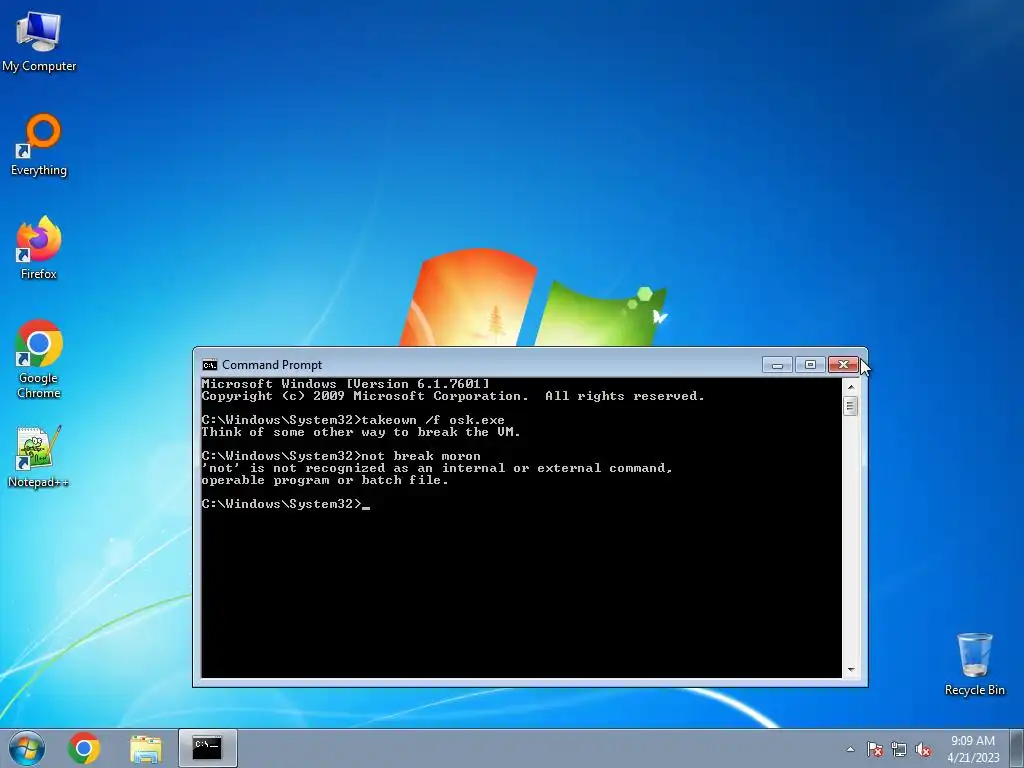Open Windows Explorer from the taskbar
The image size is (1024, 768).
(x=146, y=748)
